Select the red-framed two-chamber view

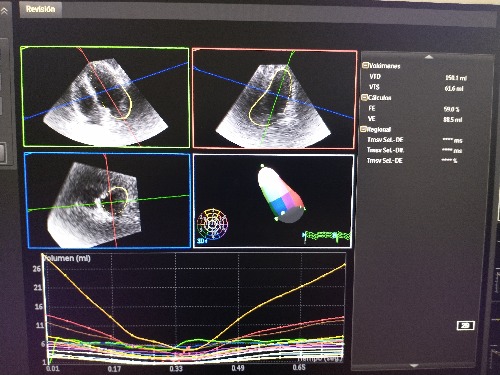(275, 99)
